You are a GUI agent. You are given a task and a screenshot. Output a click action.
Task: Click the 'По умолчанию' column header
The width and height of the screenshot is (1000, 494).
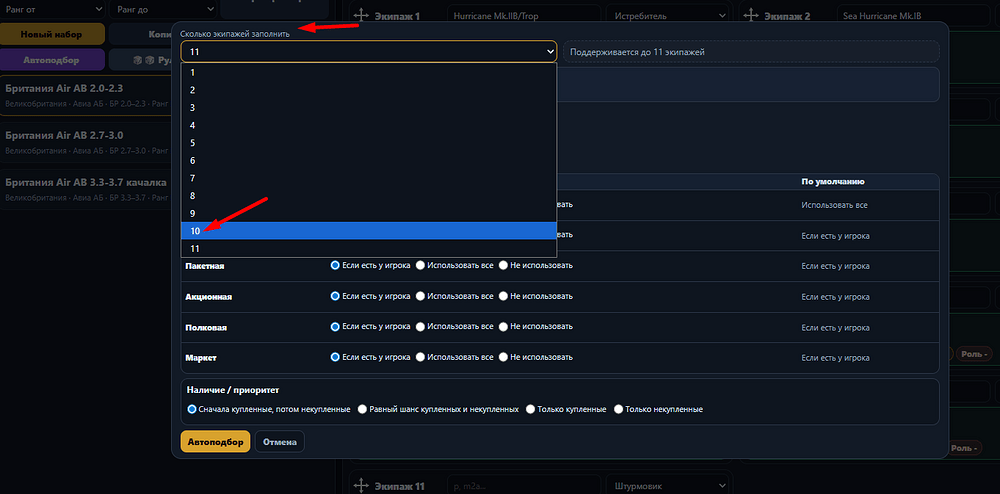(832, 182)
